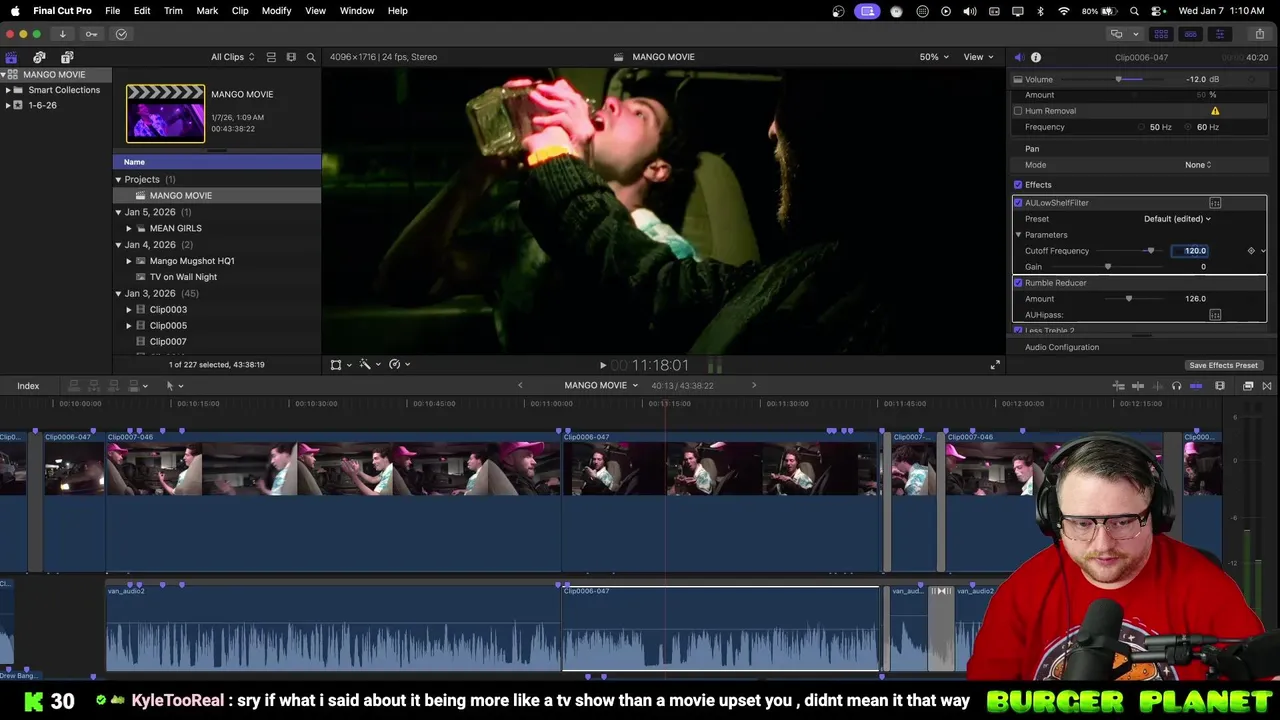This screenshot has height=720, width=1280.
Task: Open MANGO MOVIE timeline title dropdown
Action: coord(601,386)
